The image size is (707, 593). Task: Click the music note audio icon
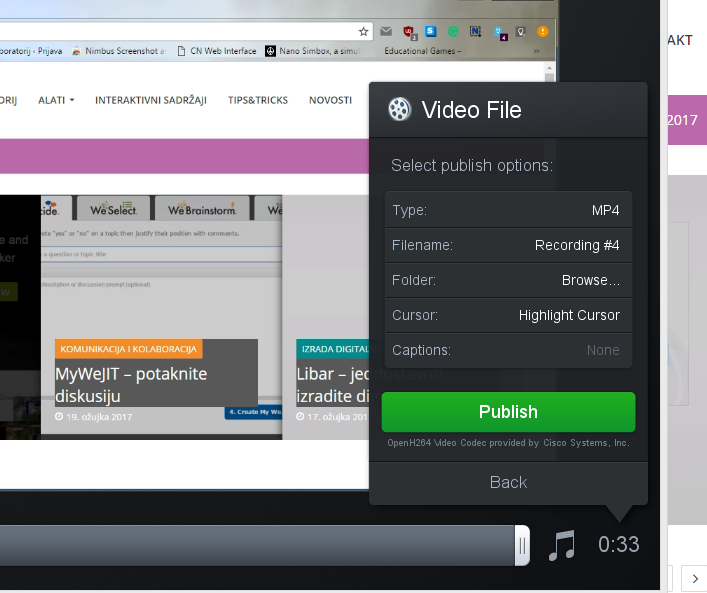(562, 545)
